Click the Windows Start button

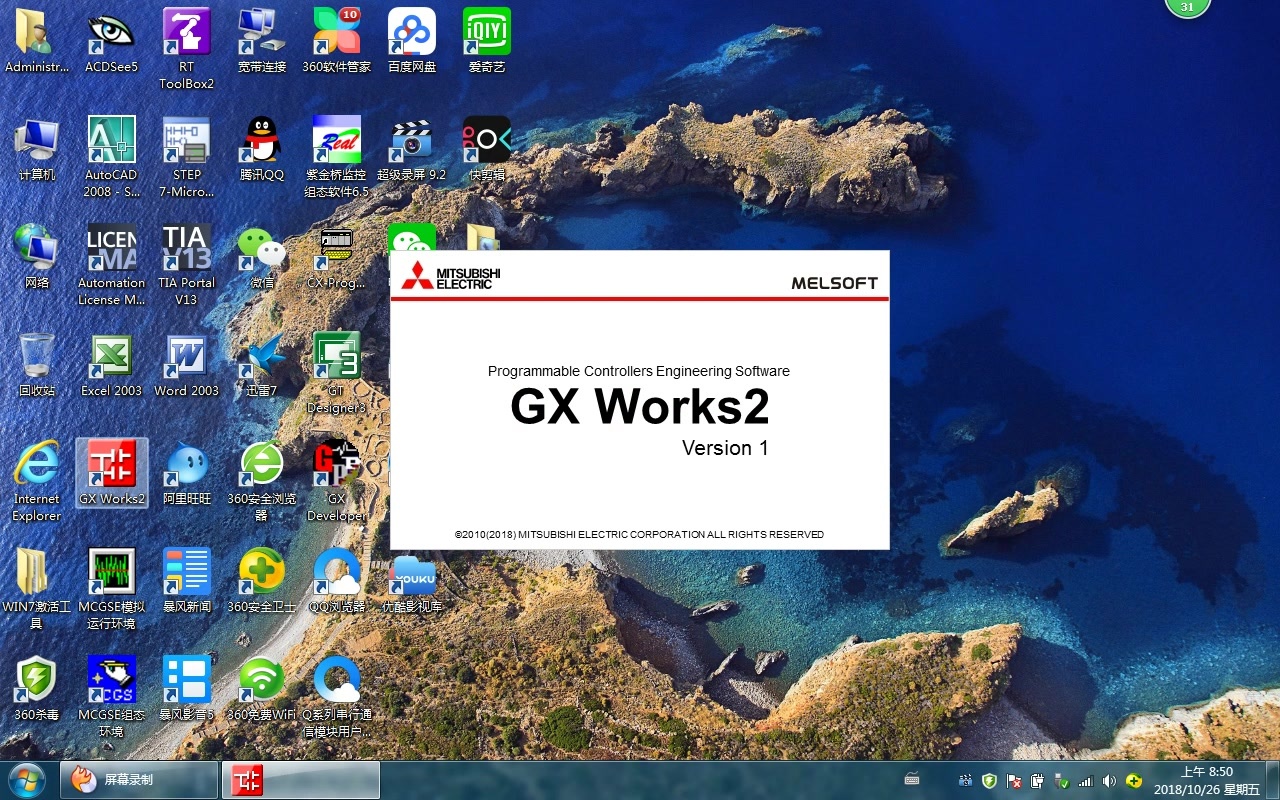(27, 780)
